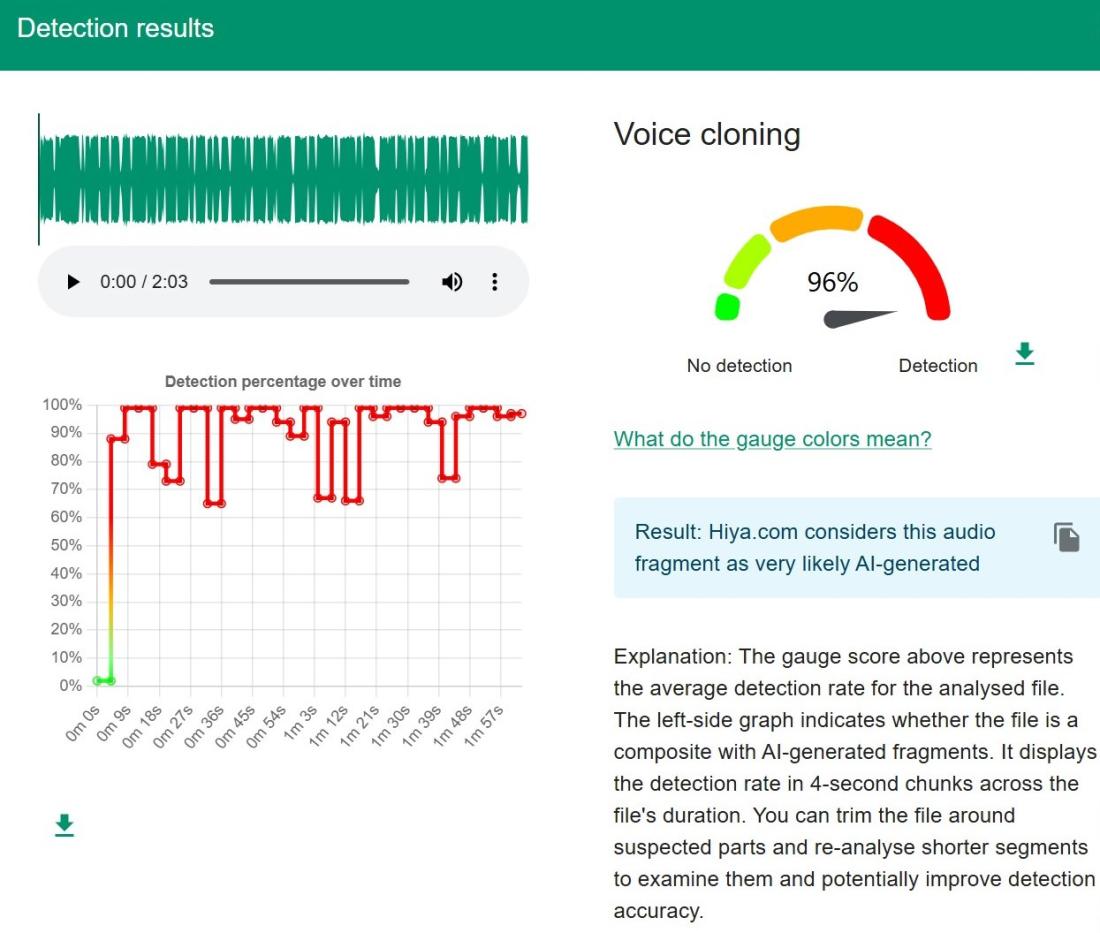Click the last data point at chart end
Screen dimensions: 1100x933
pyautogui.click(x=521, y=414)
